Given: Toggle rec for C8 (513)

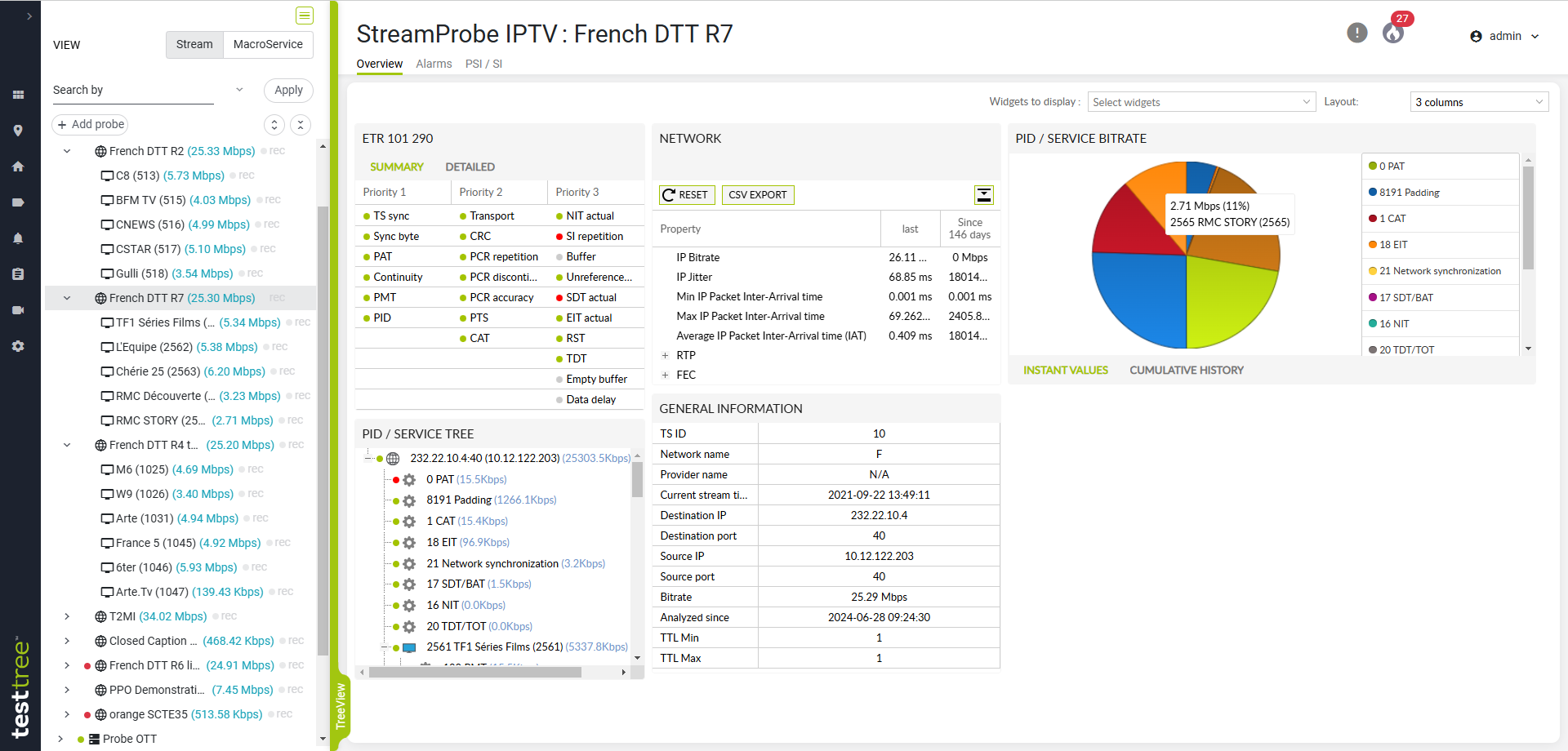Looking at the screenshot, I should point(243,176).
